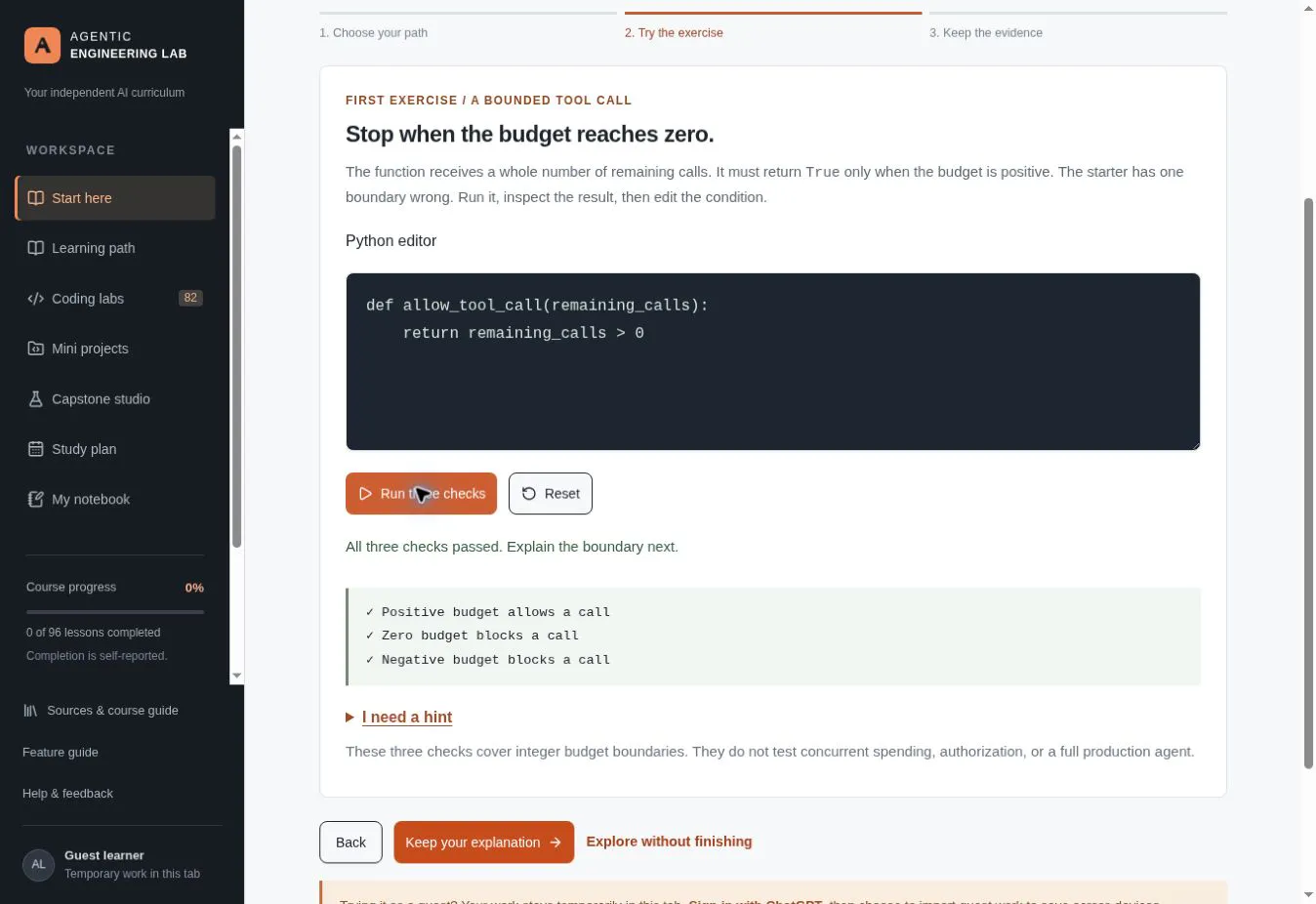This screenshot has height=904, width=1316.
Task: Click the play icon on Run three checks
Action: coord(365,494)
